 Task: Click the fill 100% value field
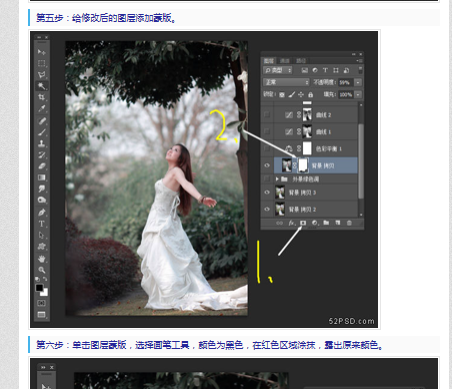tap(346, 95)
